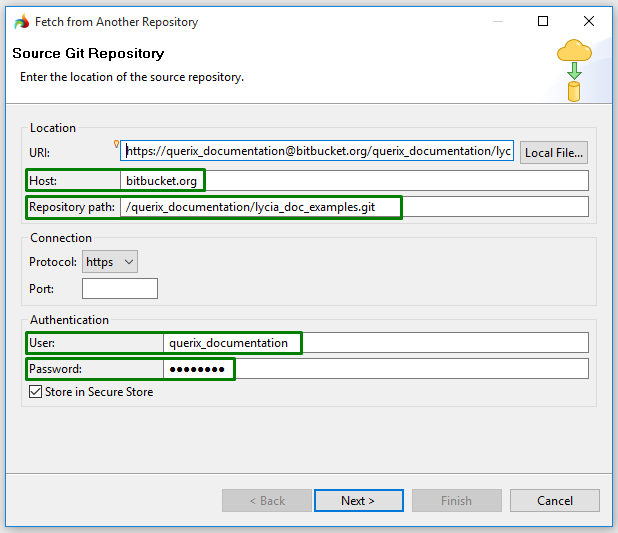Click the cloud download banner icon

pos(575,68)
